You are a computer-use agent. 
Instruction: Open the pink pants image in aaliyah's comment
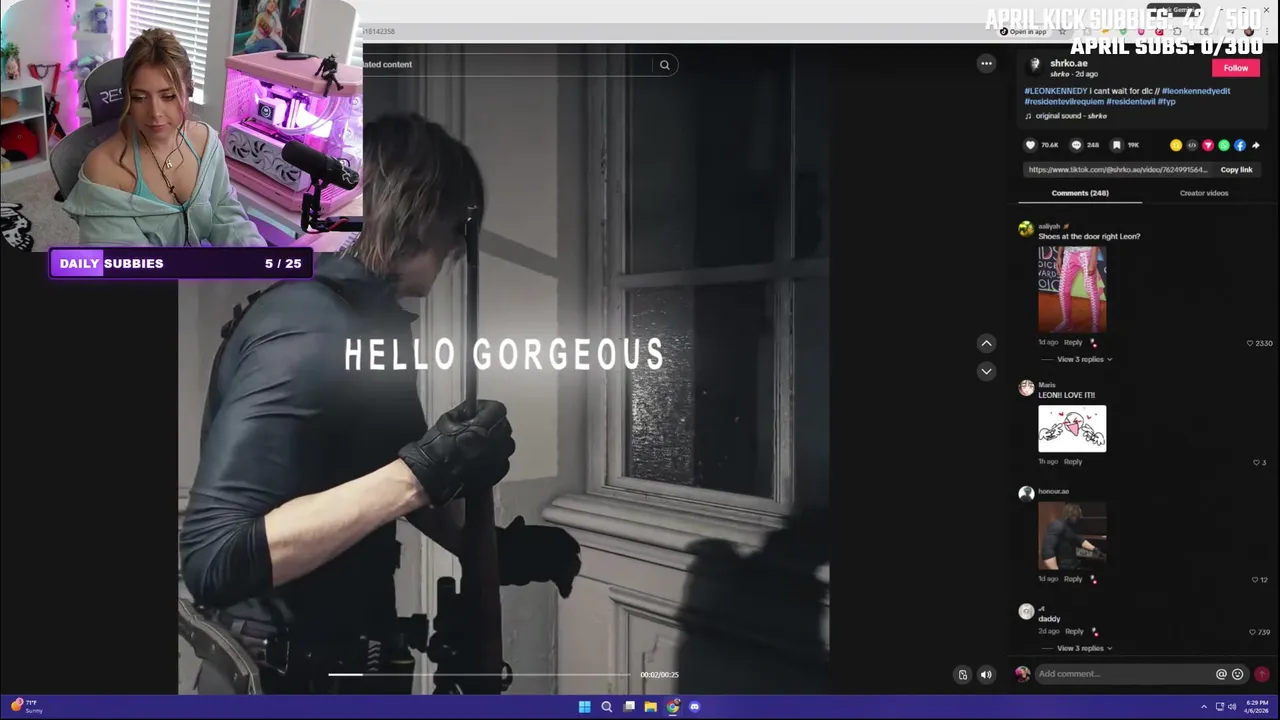(1072, 289)
